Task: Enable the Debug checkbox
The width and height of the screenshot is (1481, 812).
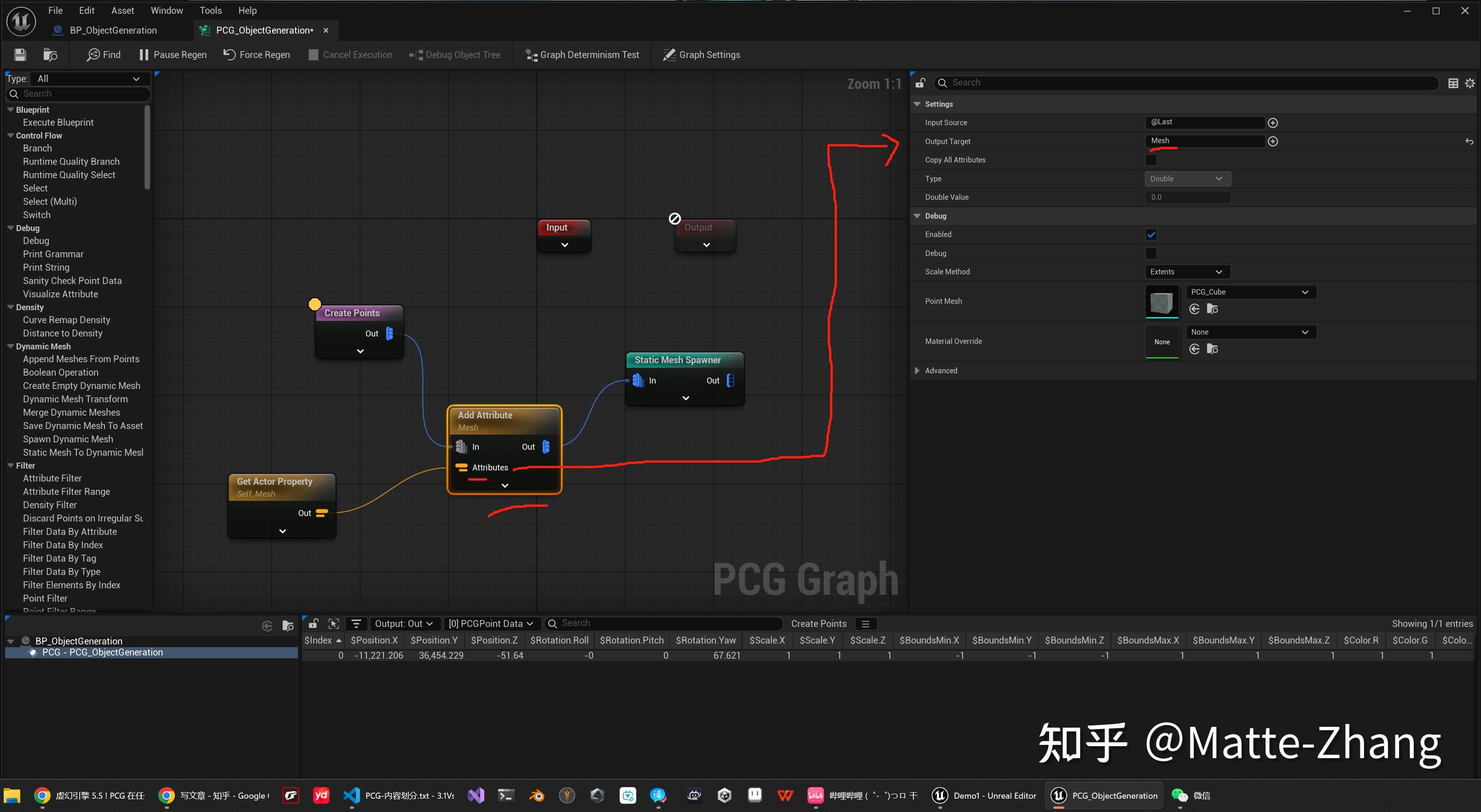Action: (x=1151, y=253)
